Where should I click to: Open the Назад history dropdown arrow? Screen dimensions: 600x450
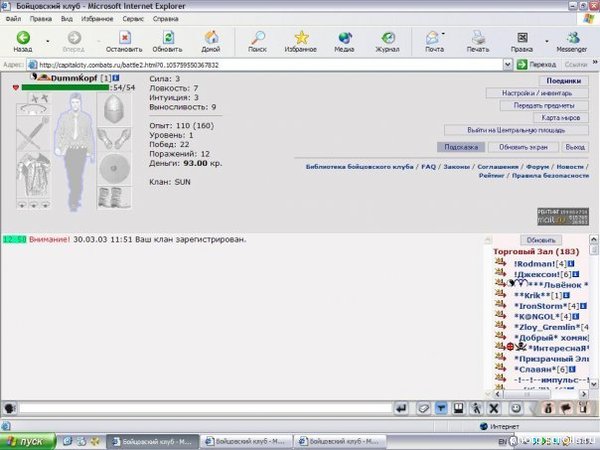tap(48, 41)
